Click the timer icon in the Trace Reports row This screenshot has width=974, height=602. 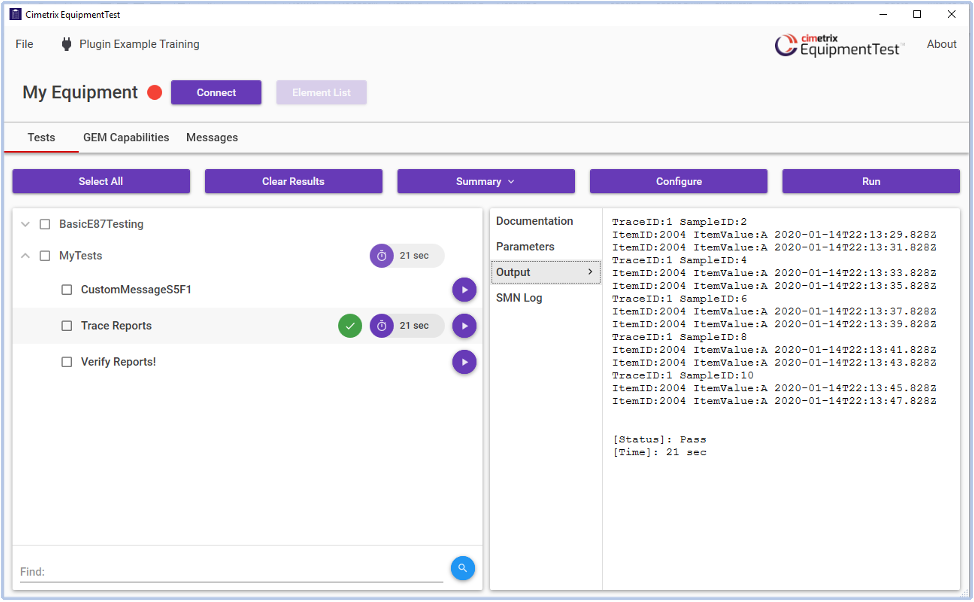[x=381, y=326]
